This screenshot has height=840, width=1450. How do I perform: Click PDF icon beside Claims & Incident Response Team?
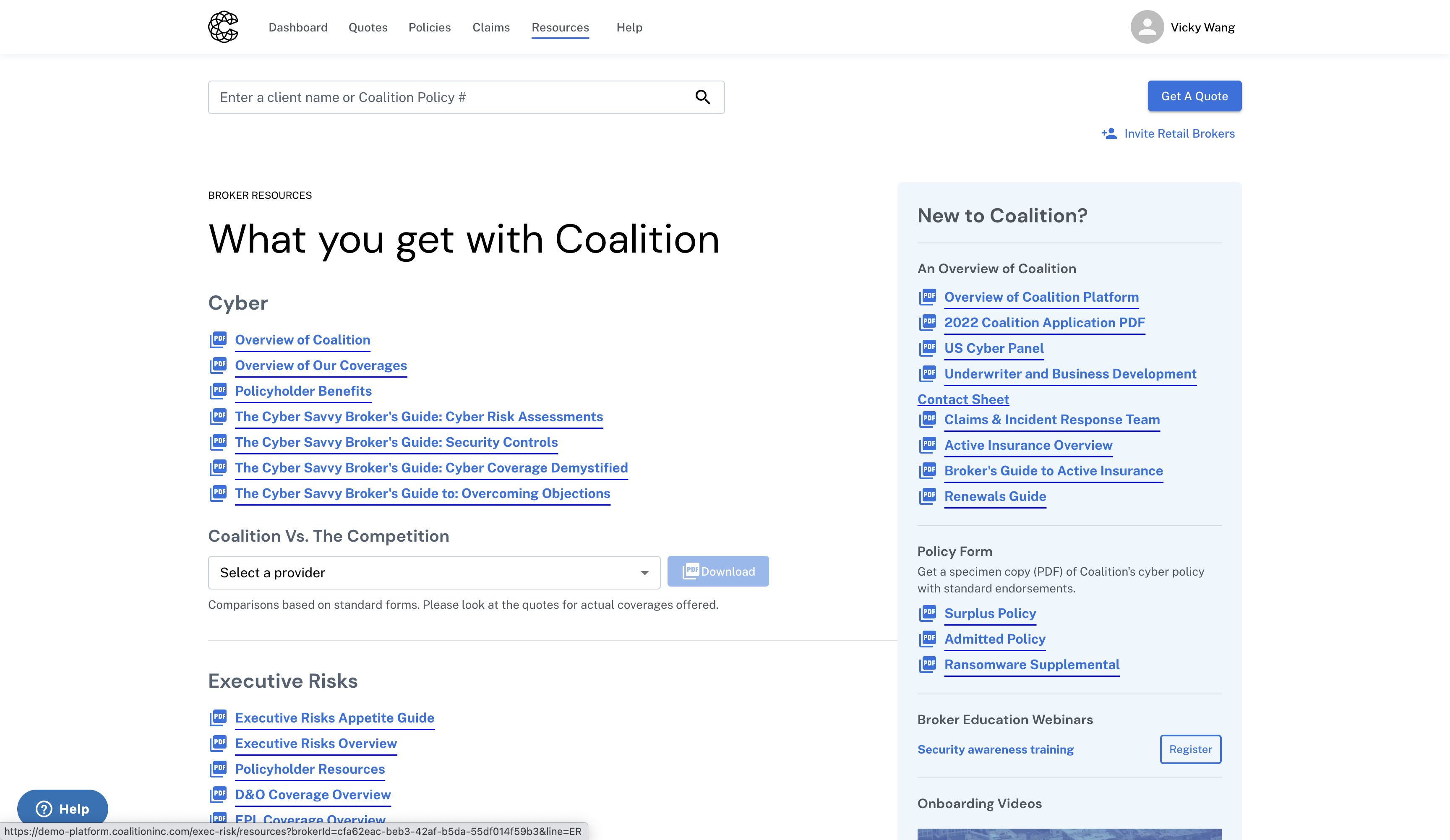(928, 420)
